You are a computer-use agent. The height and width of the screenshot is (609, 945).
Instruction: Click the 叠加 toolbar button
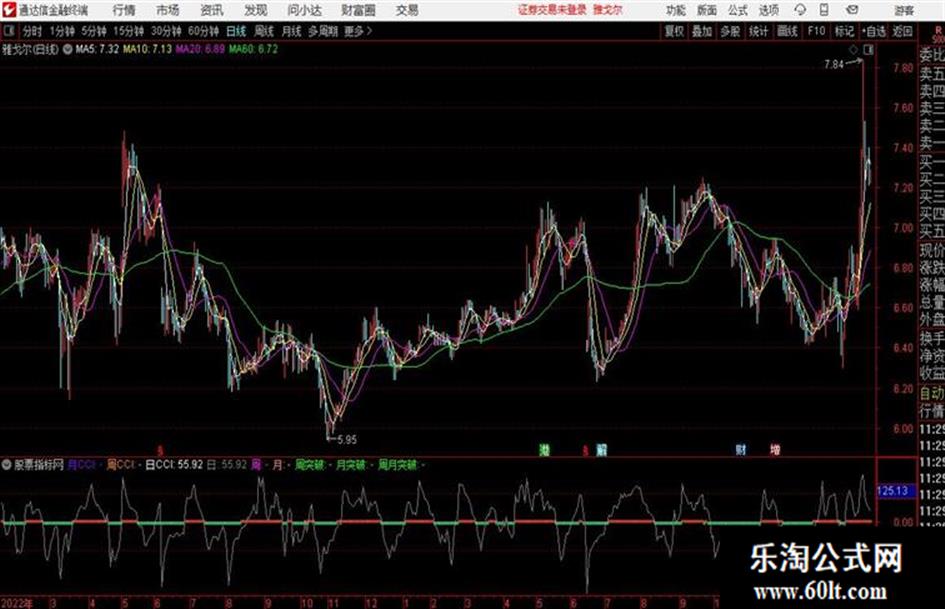pyautogui.click(x=702, y=31)
